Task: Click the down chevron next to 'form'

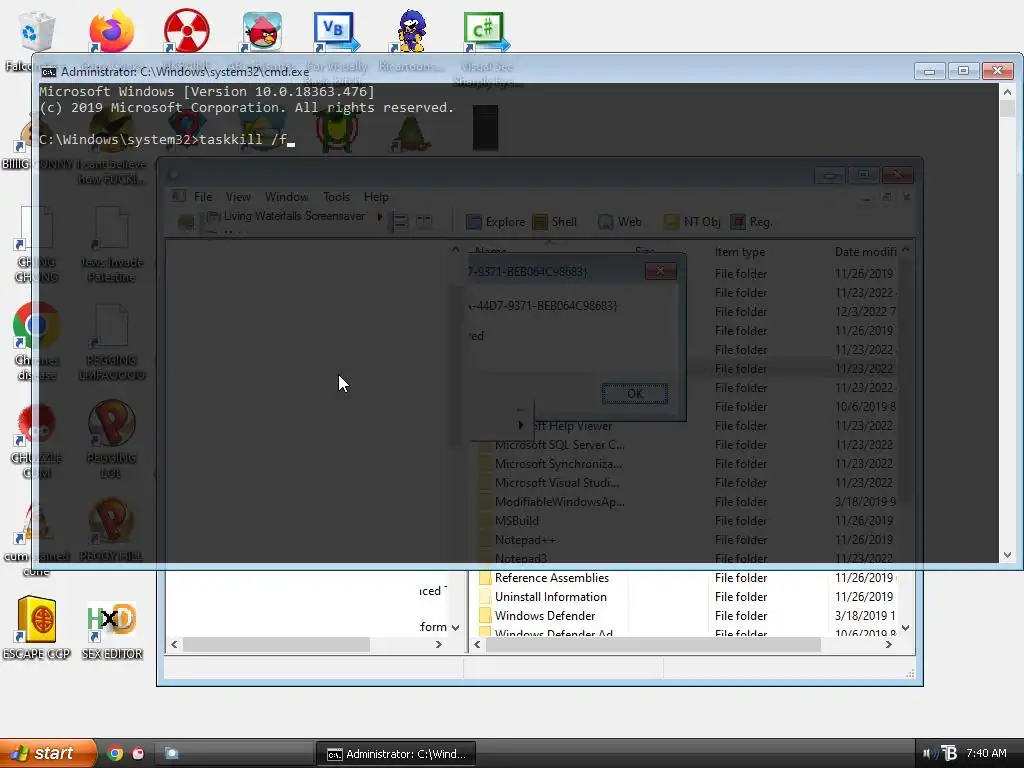Action: [x=455, y=627]
